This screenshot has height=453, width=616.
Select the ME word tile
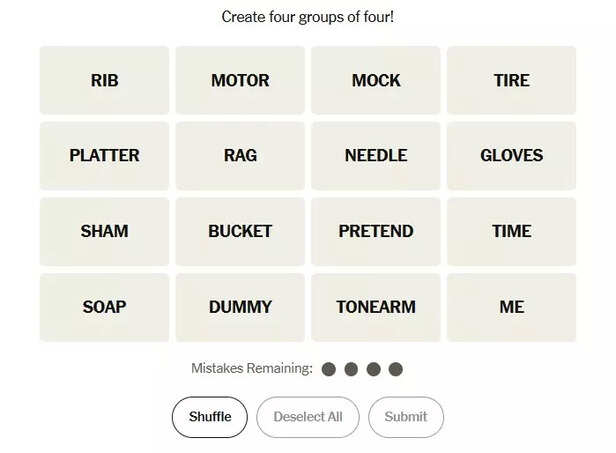(x=511, y=307)
